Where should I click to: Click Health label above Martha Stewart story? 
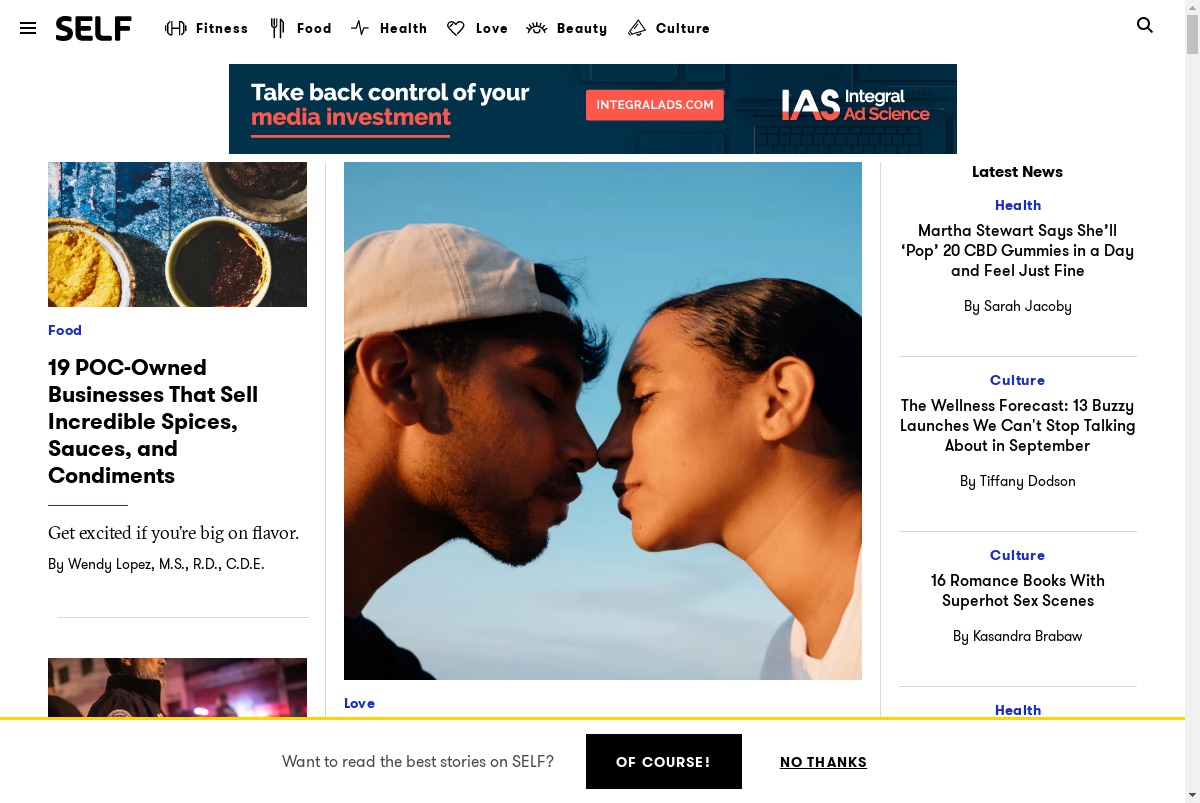click(1018, 205)
